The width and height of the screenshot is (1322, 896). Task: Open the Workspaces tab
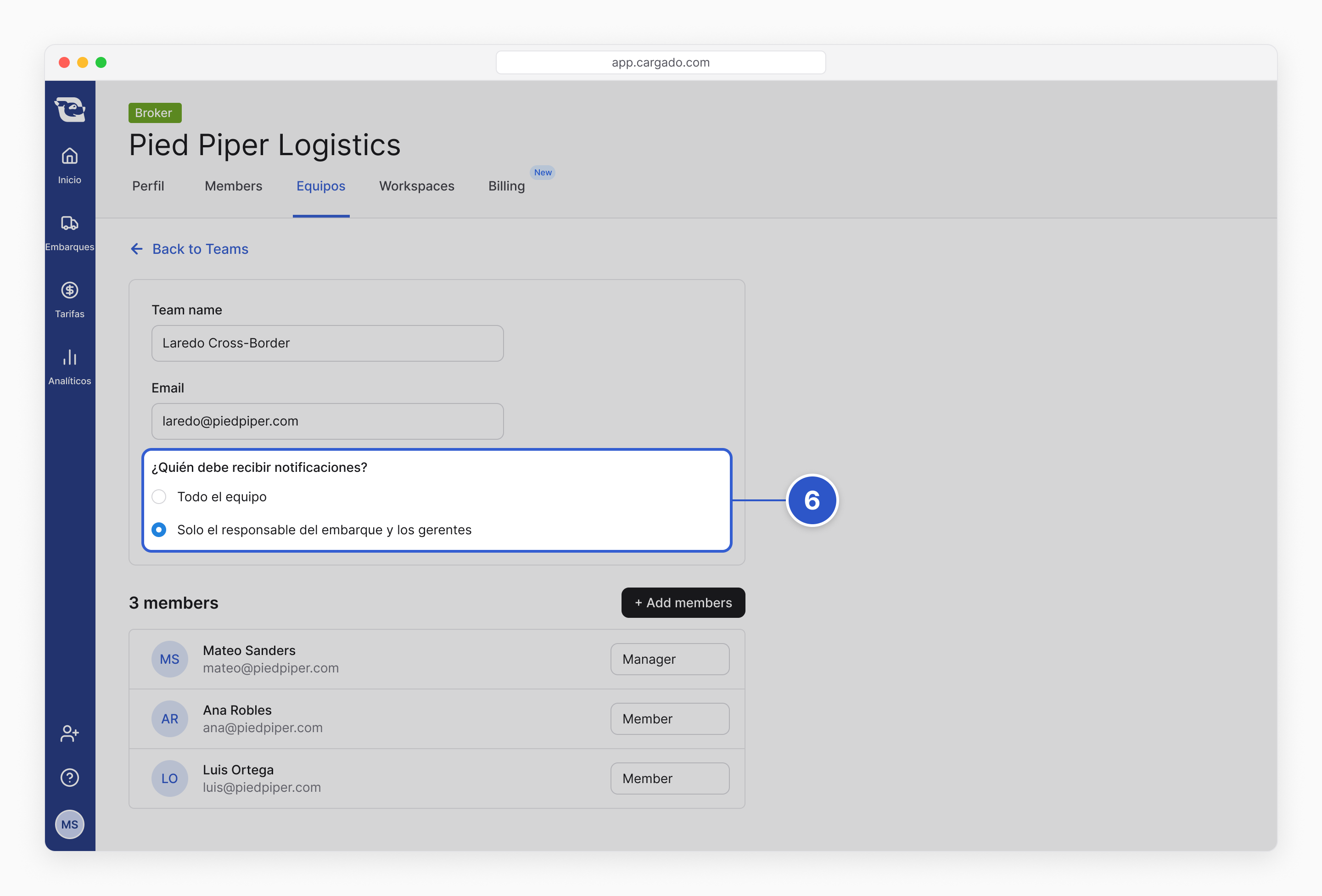pos(416,186)
